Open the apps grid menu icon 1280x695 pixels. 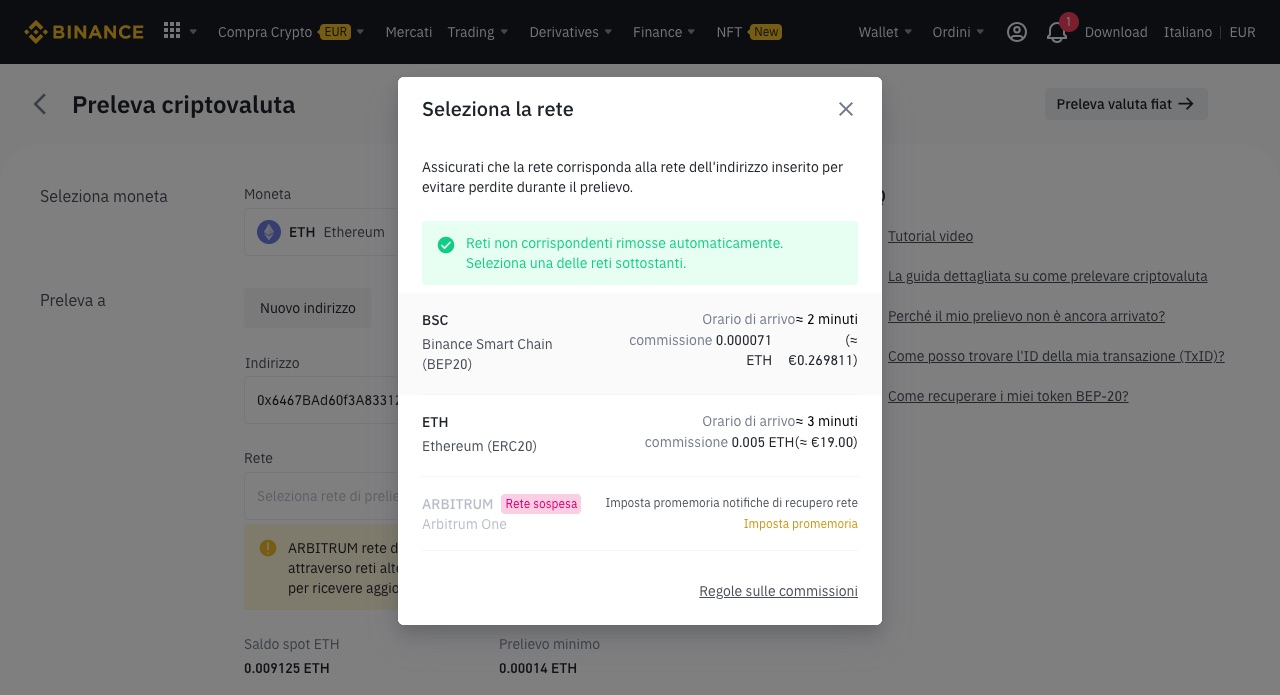[x=172, y=31]
